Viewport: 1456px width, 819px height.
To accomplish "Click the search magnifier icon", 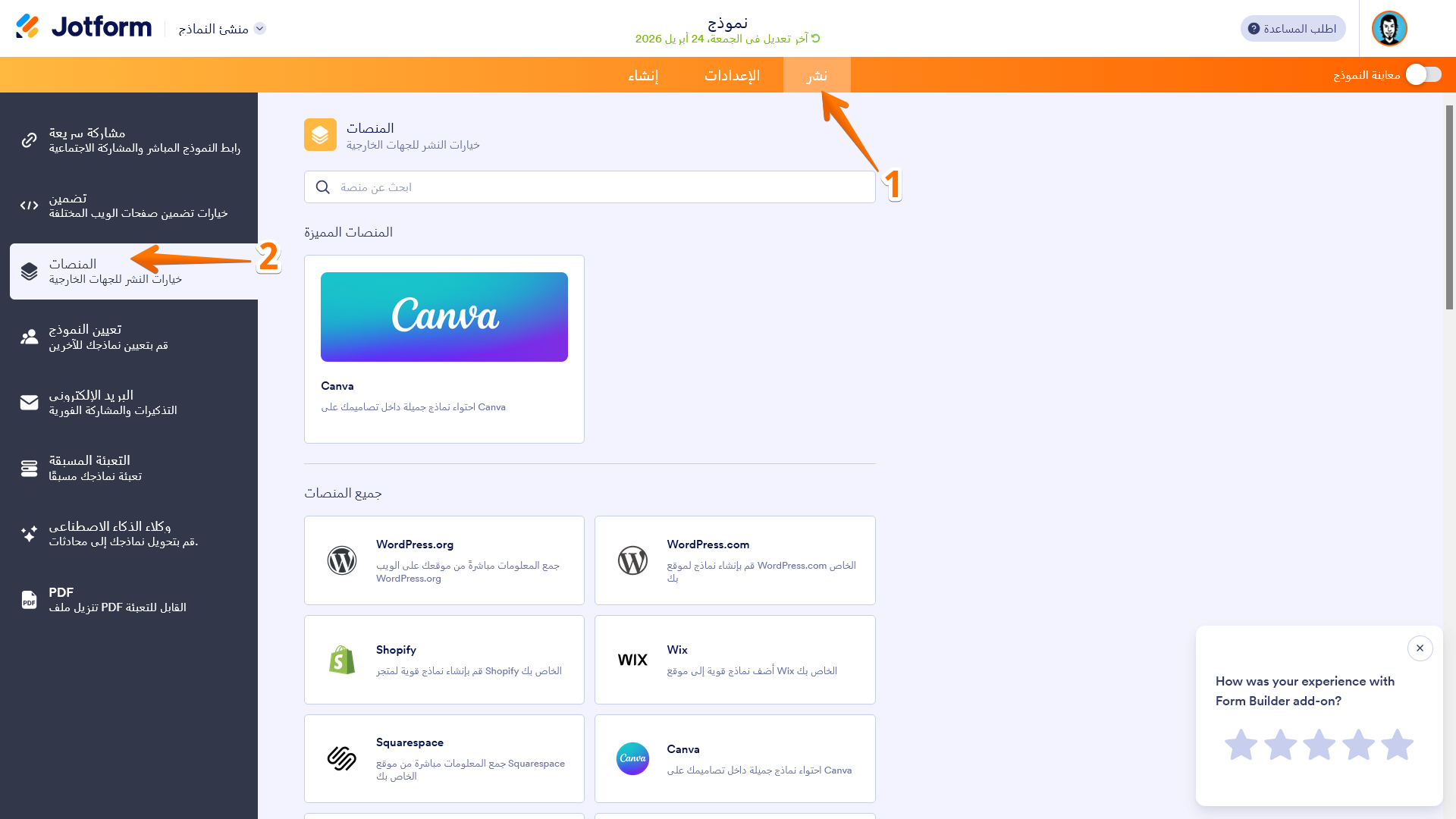I will 323,187.
